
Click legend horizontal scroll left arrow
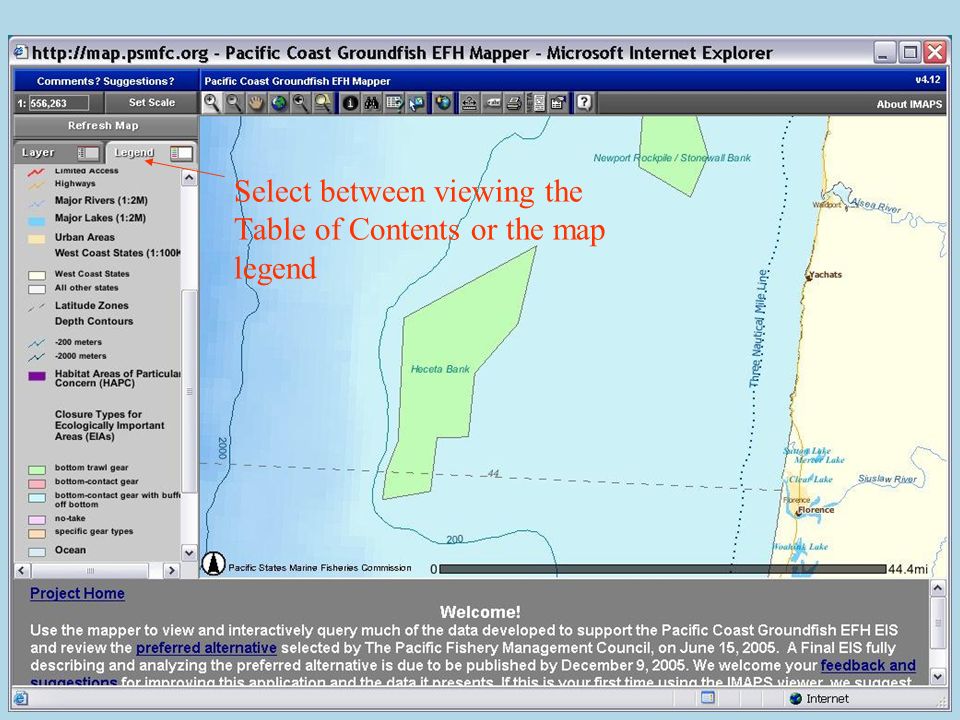click(22, 571)
